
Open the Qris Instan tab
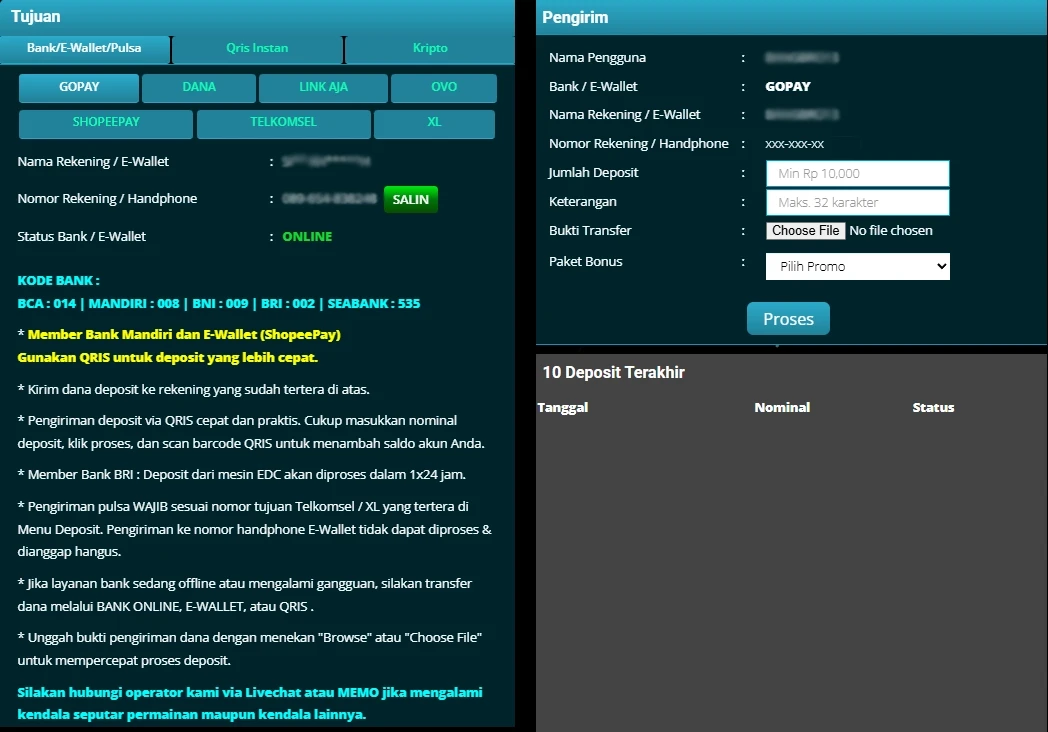[257, 48]
